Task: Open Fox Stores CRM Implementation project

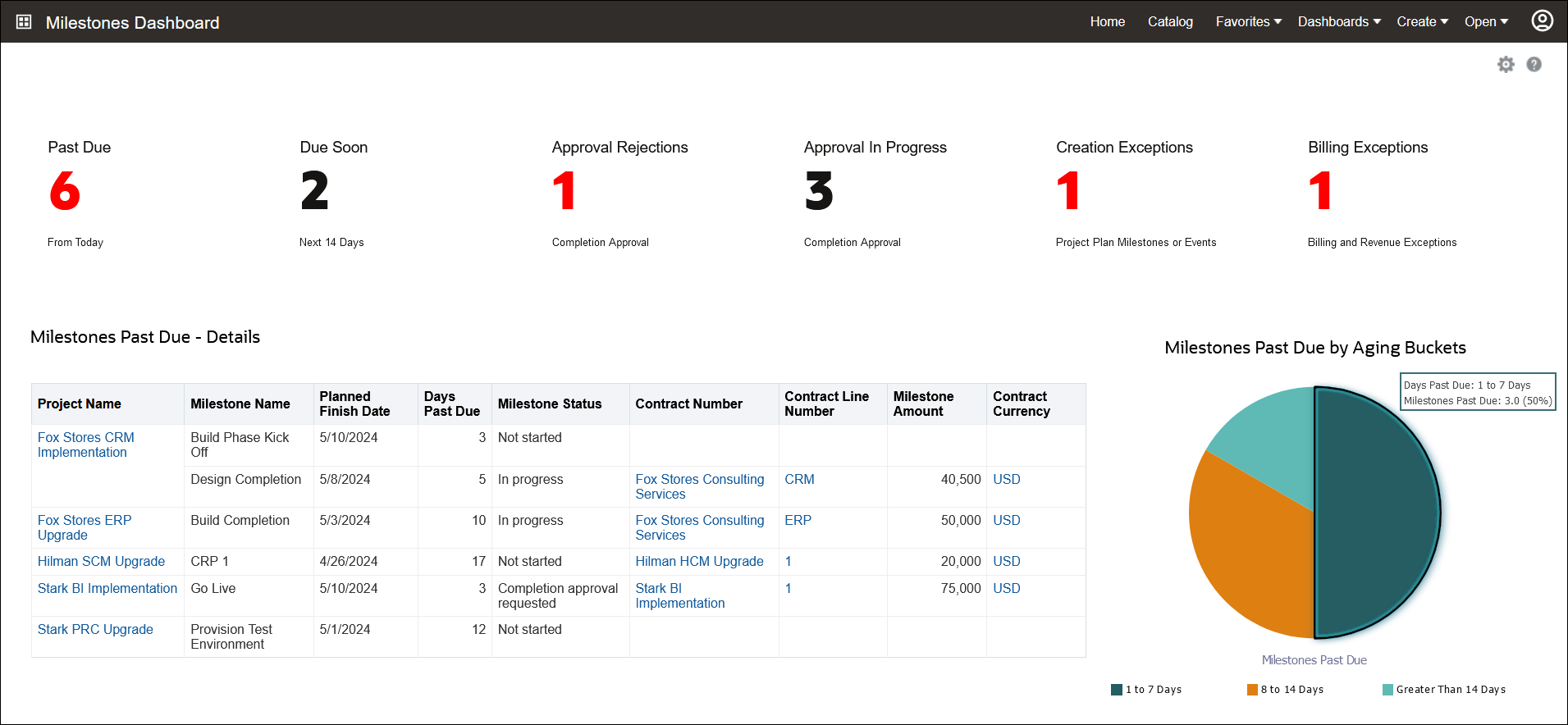Action: click(86, 445)
